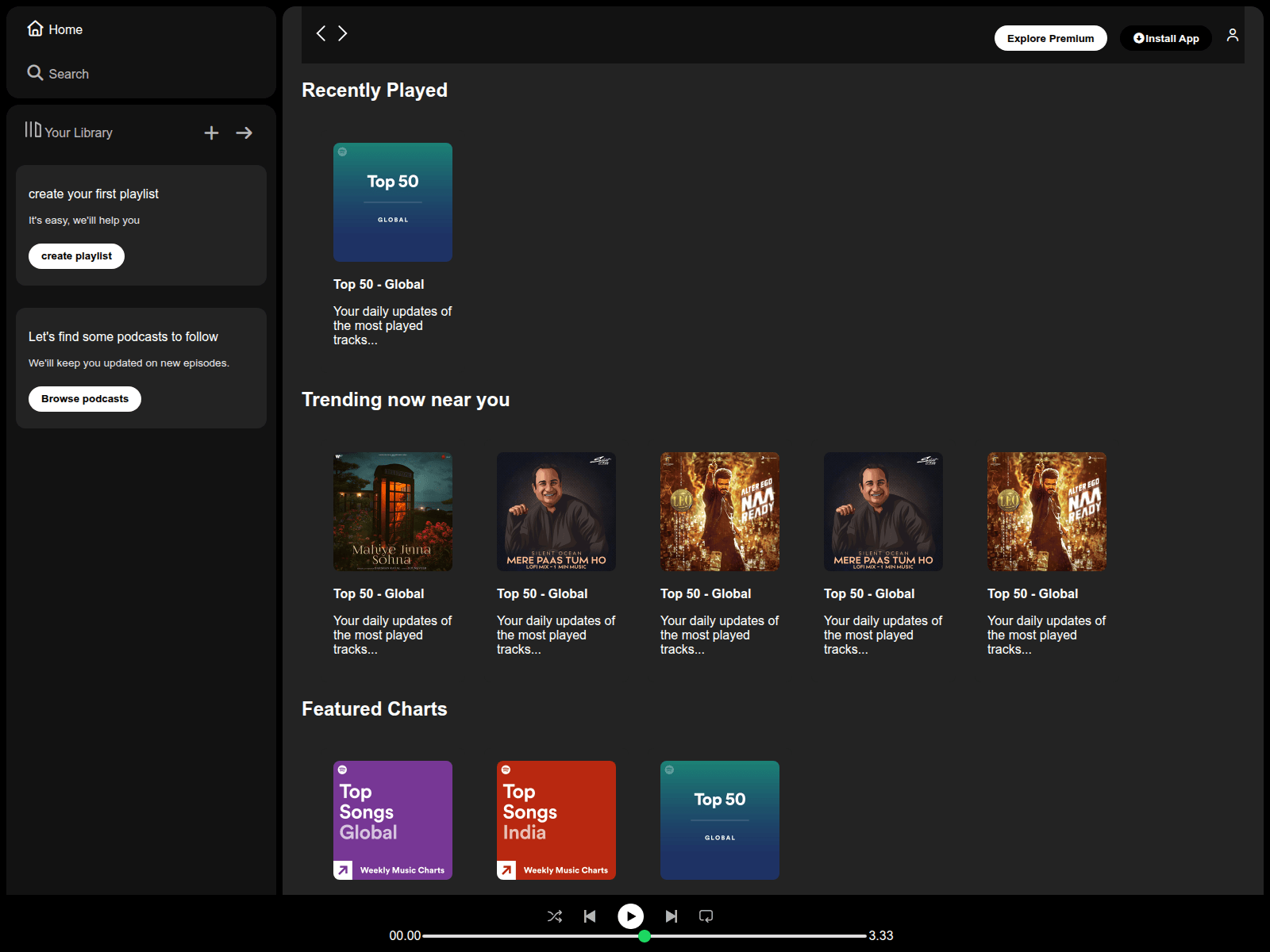Open the Top Songs India chart cover

click(x=556, y=820)
